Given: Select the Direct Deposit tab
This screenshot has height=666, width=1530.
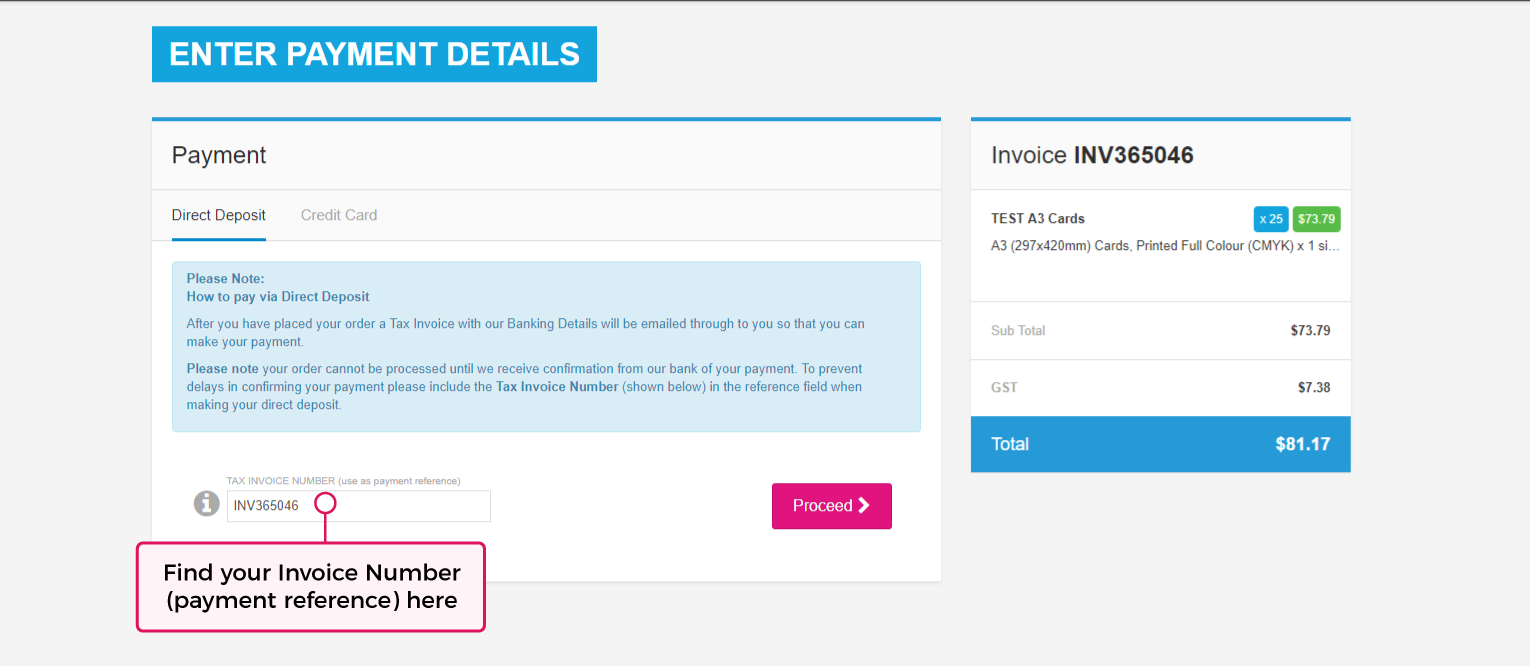Looking at the screenshot, I should coord(219,215).
